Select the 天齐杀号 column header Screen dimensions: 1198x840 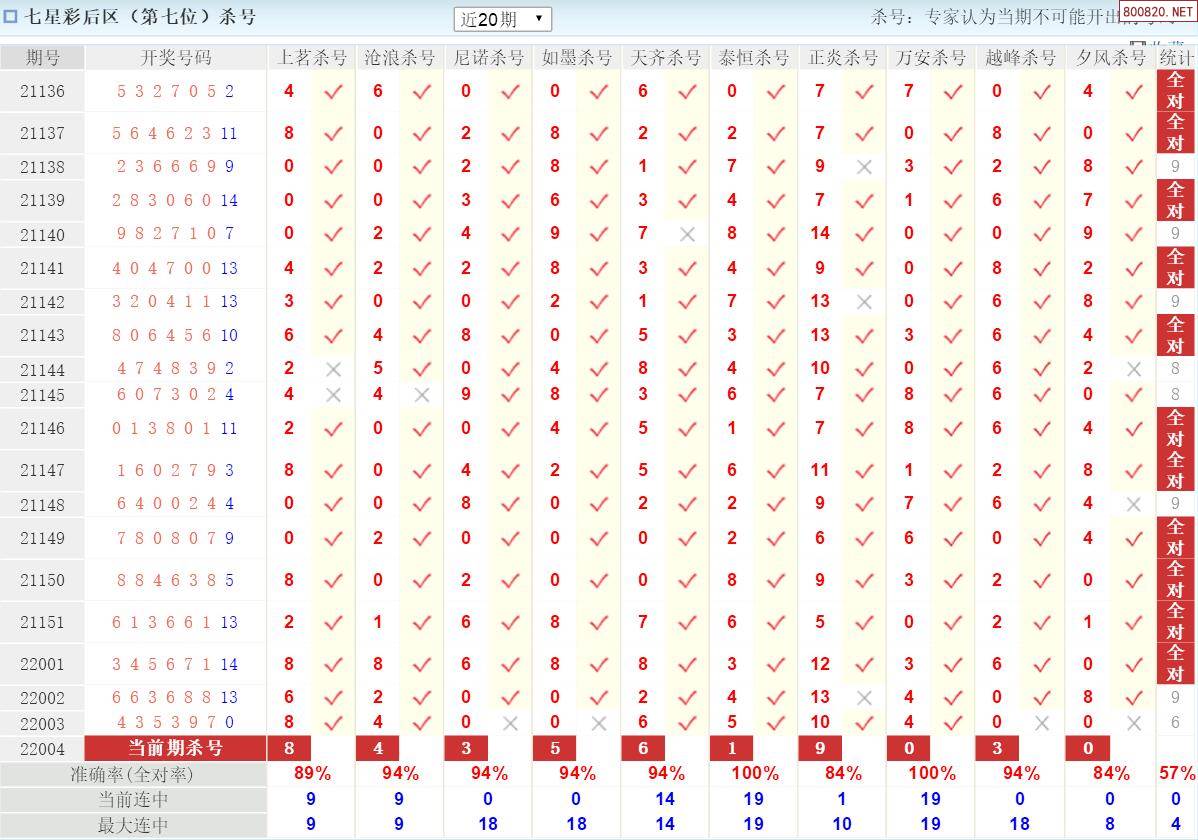click(x=665, y=57)
